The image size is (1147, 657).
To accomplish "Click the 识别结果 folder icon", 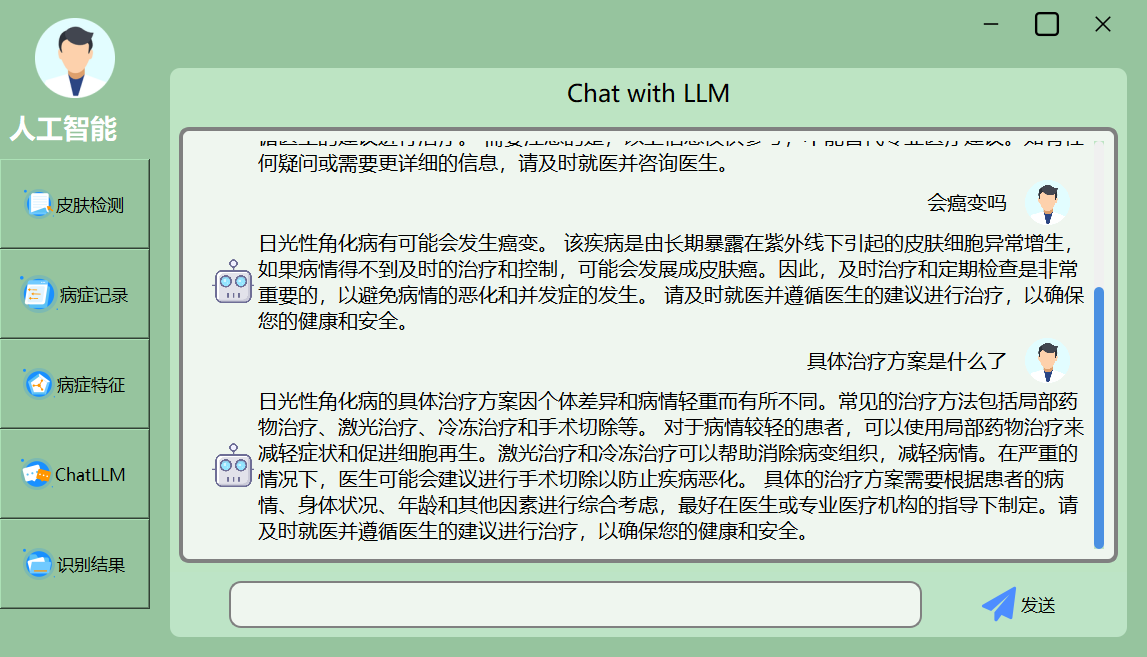I will (x=38, y=564).
